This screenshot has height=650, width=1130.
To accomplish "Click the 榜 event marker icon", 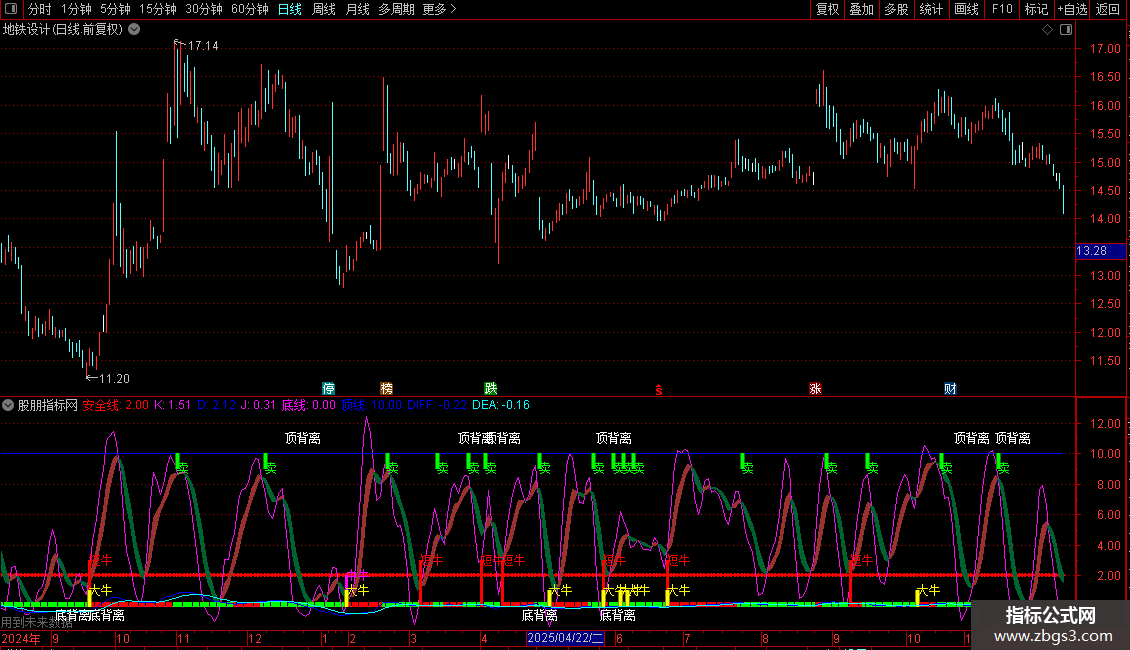I will 387,388.
